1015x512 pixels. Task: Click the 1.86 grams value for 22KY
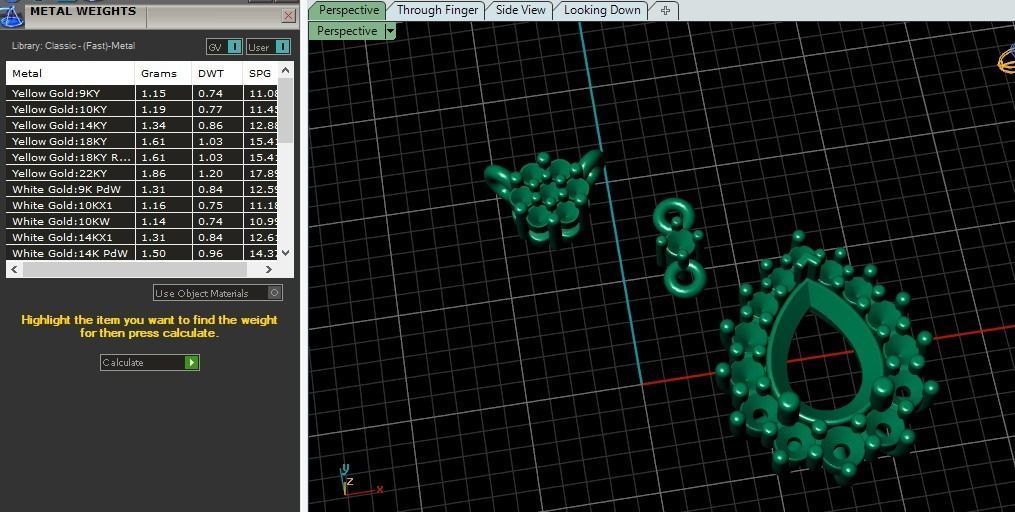[x=153, y=173]
